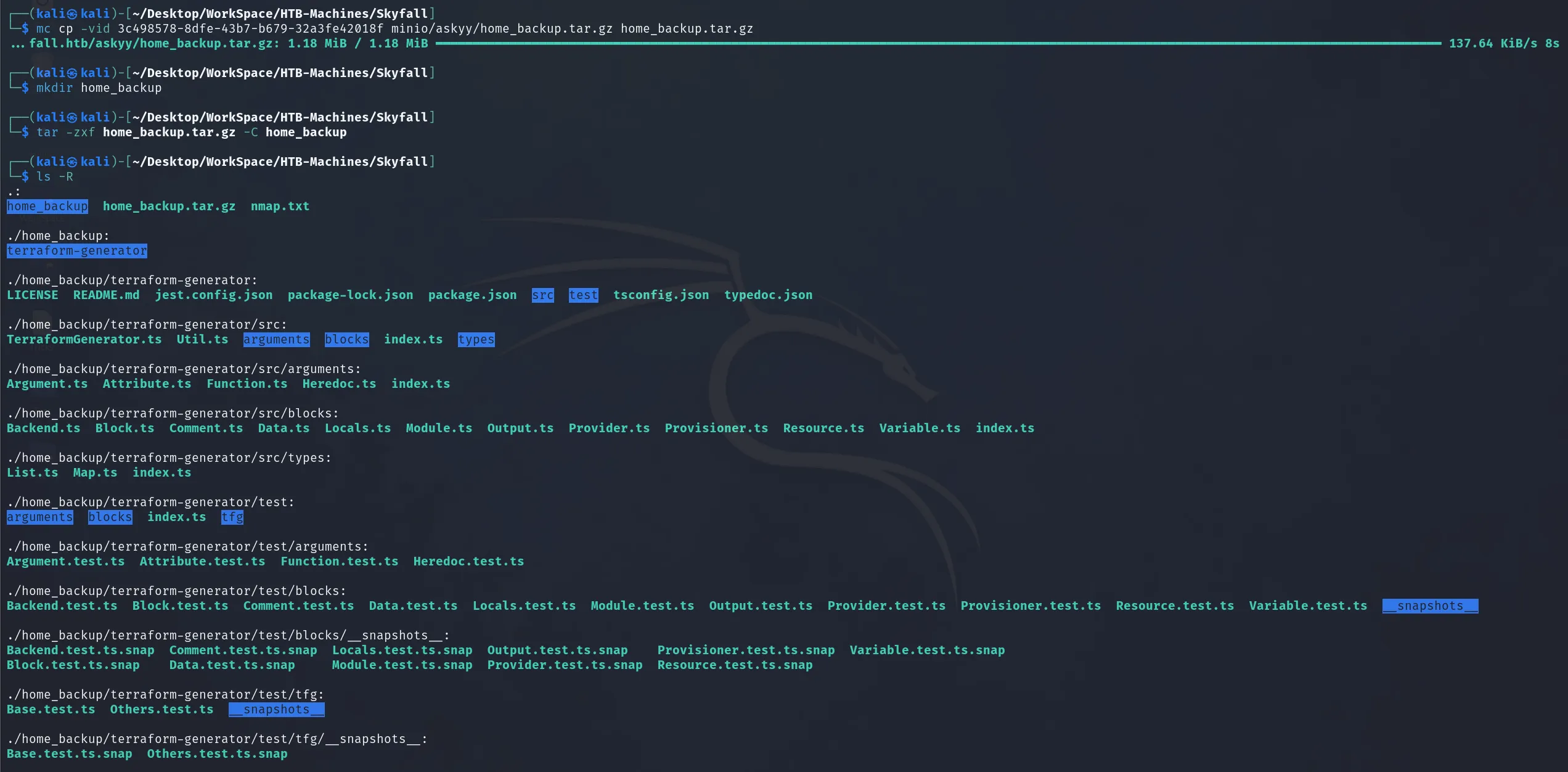Click the tar -zxf command line
Image resolution: width=1568 pixels, height=772 pixels.
(x=192, y=133)
